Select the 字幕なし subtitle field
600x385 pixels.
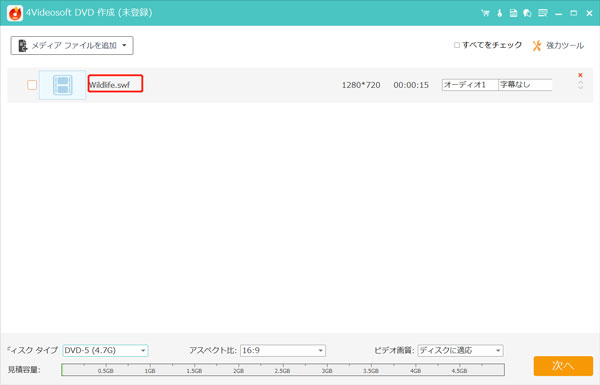525,85
